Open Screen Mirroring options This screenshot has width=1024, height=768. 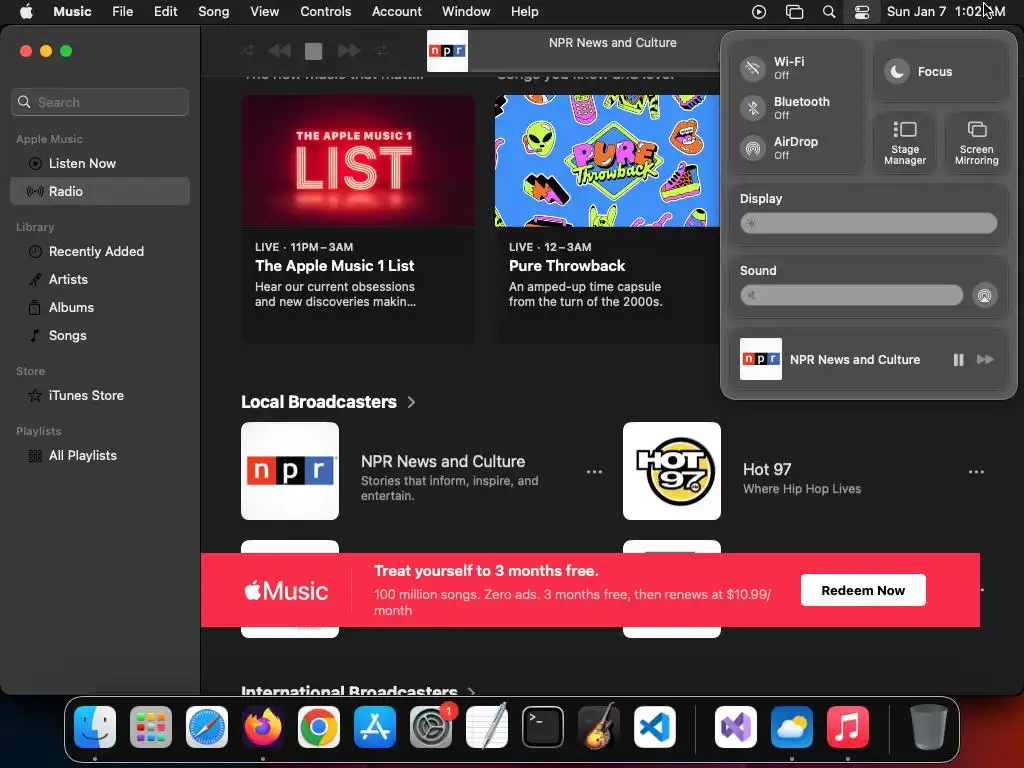976,143
